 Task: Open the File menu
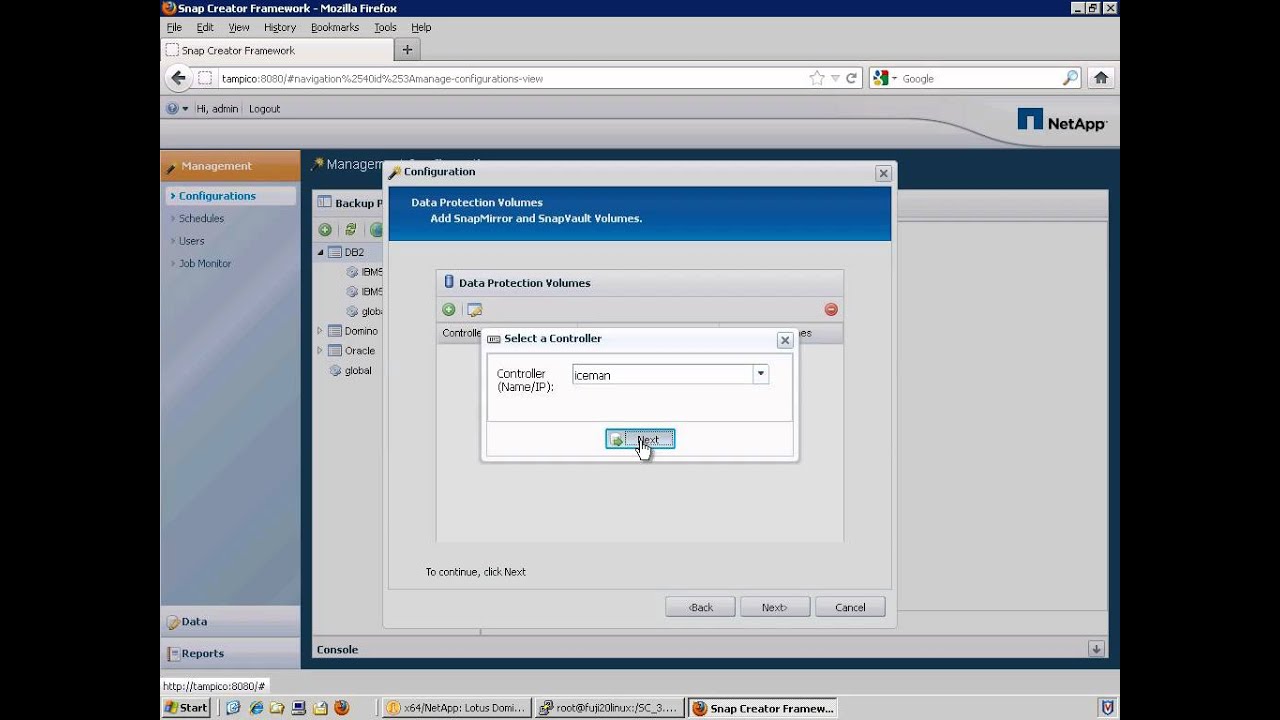click(174, 28)
